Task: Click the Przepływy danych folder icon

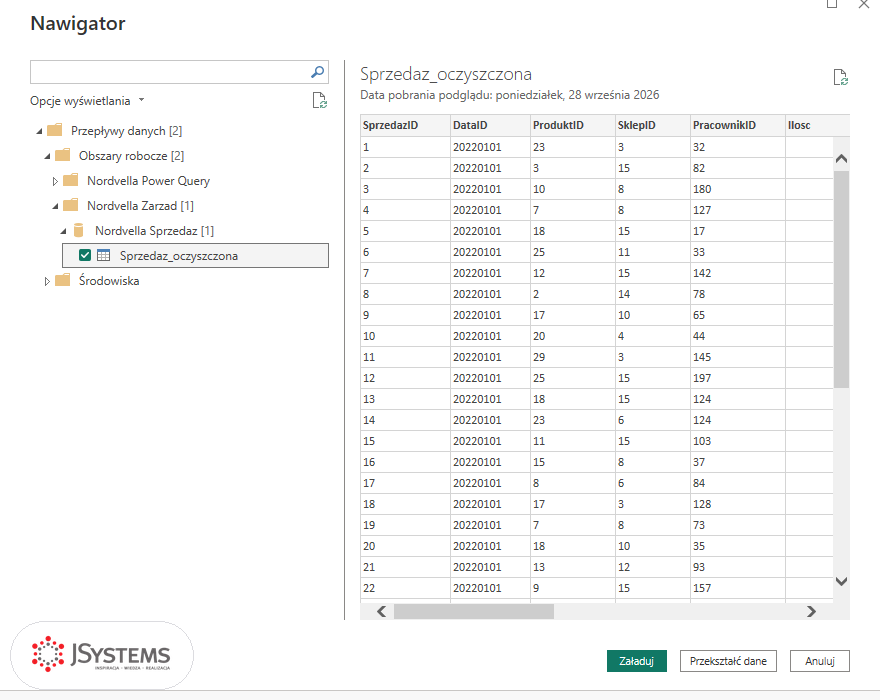Action: (x=54, y=130)
